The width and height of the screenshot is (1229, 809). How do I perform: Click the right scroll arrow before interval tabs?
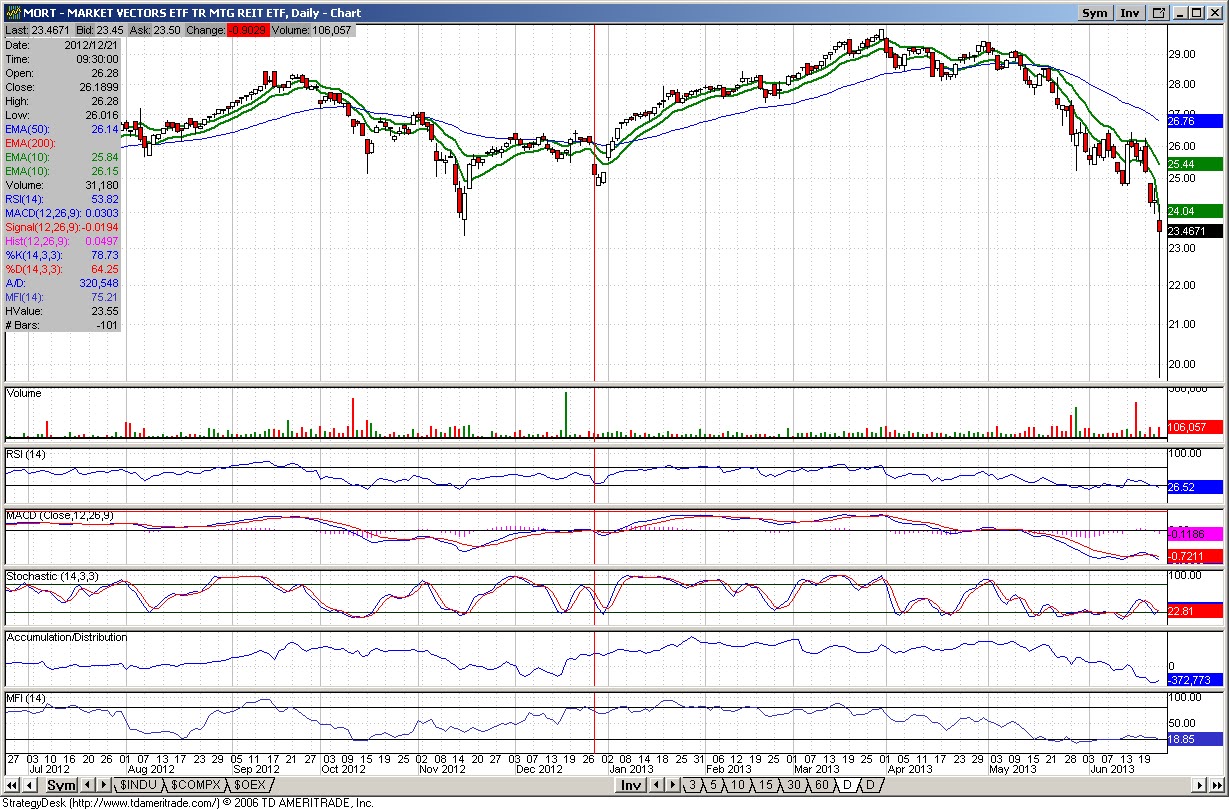pyautogui.click(x=672, y=786)
